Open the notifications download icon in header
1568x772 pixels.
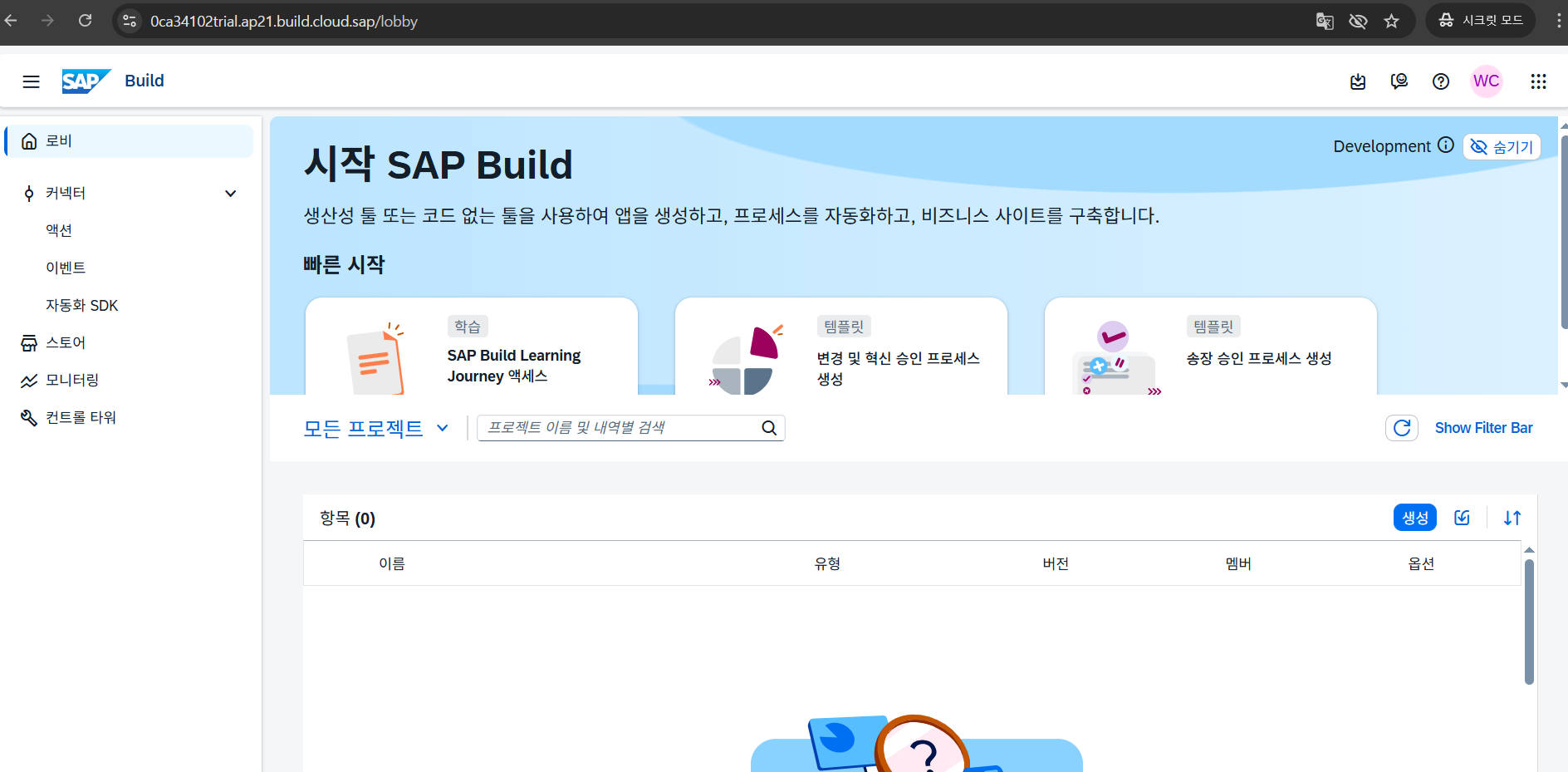point(1358,81)
